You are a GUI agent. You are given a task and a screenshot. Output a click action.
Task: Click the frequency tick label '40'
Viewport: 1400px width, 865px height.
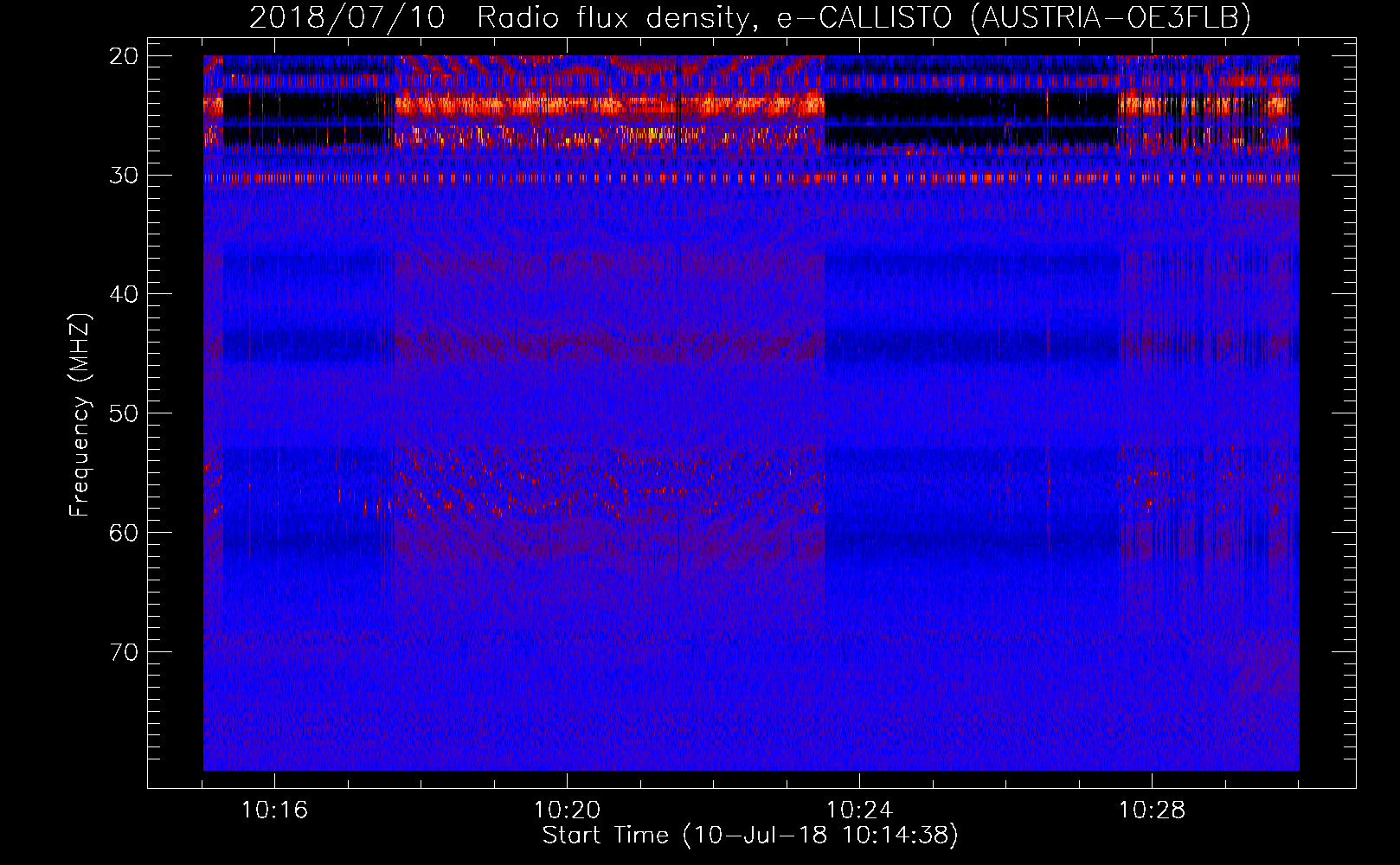tap(125, 294)
